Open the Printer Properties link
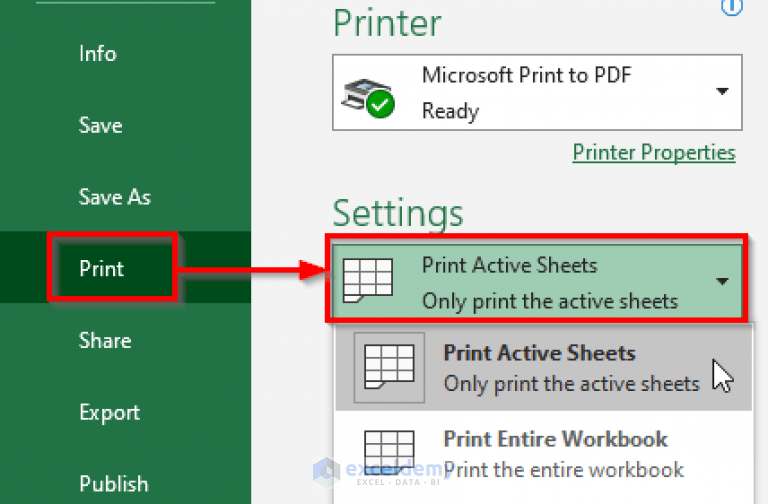The height and width of the screenshot is (504, 768). click(x=654, y=152)
